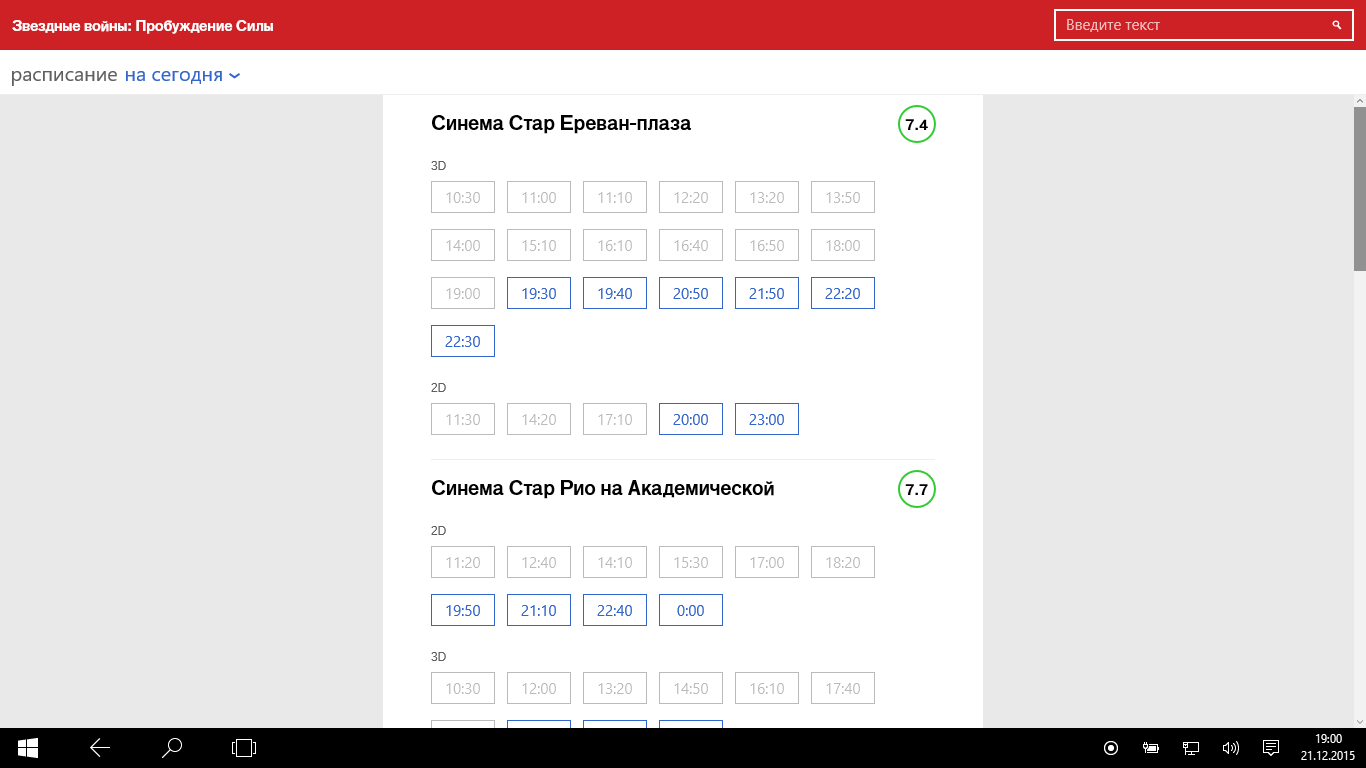Open the 'Синема Стар Ереван-плаза' cinema title
The image size is (1366, 768).
click(561, 123)
